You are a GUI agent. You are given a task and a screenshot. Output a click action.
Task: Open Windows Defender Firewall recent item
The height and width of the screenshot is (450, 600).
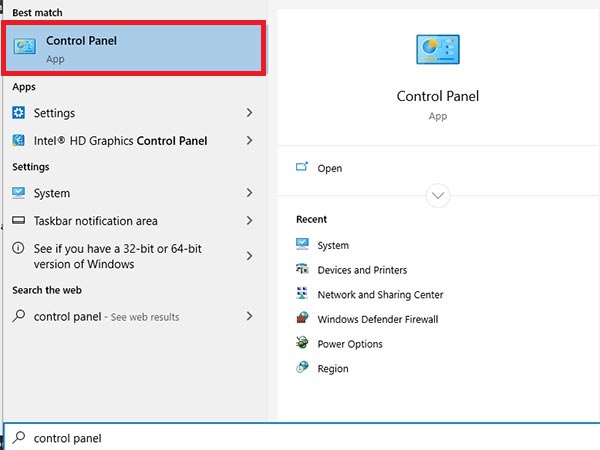point(378,319)
